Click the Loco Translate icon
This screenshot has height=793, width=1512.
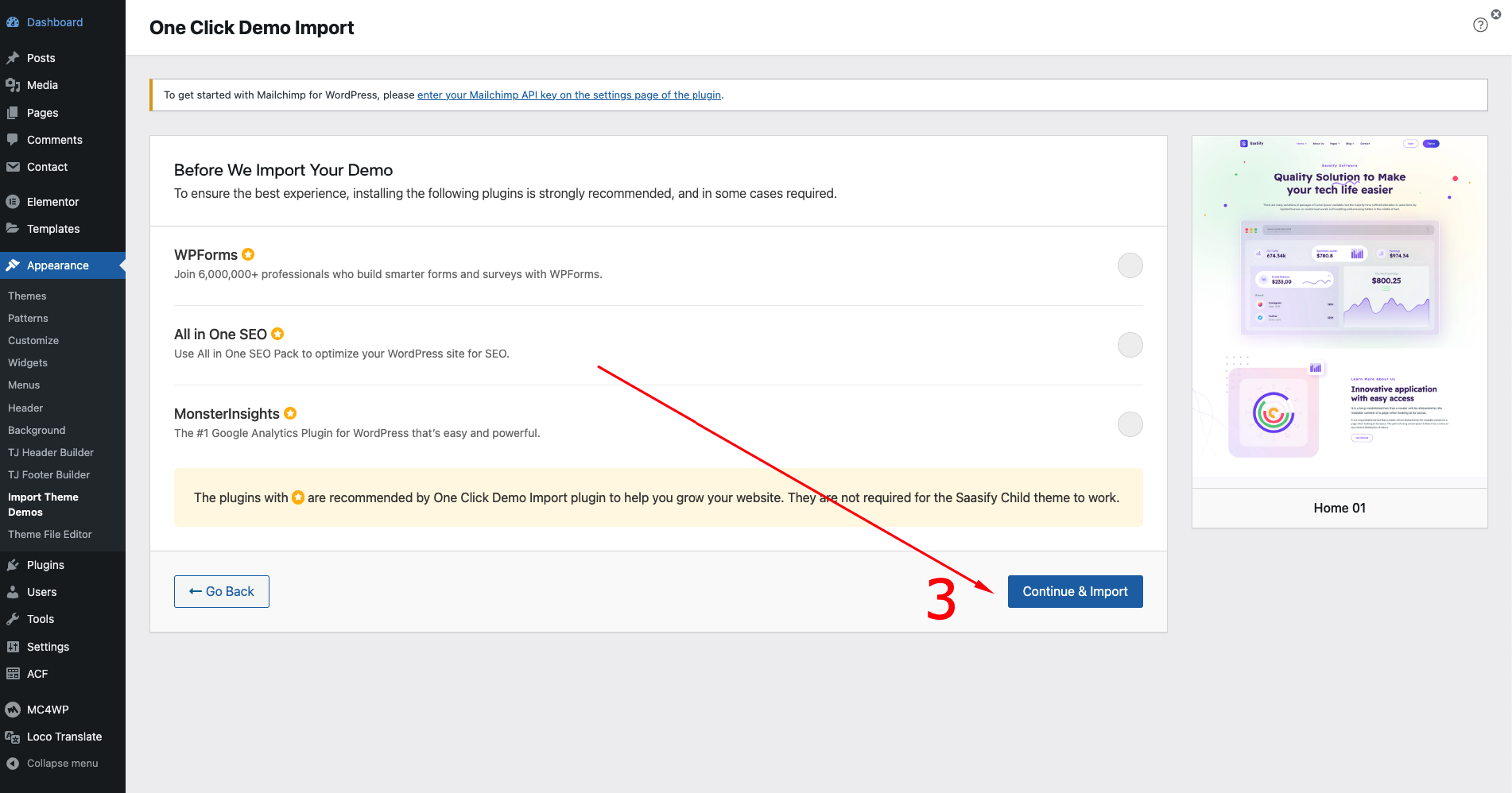[13, 737]
